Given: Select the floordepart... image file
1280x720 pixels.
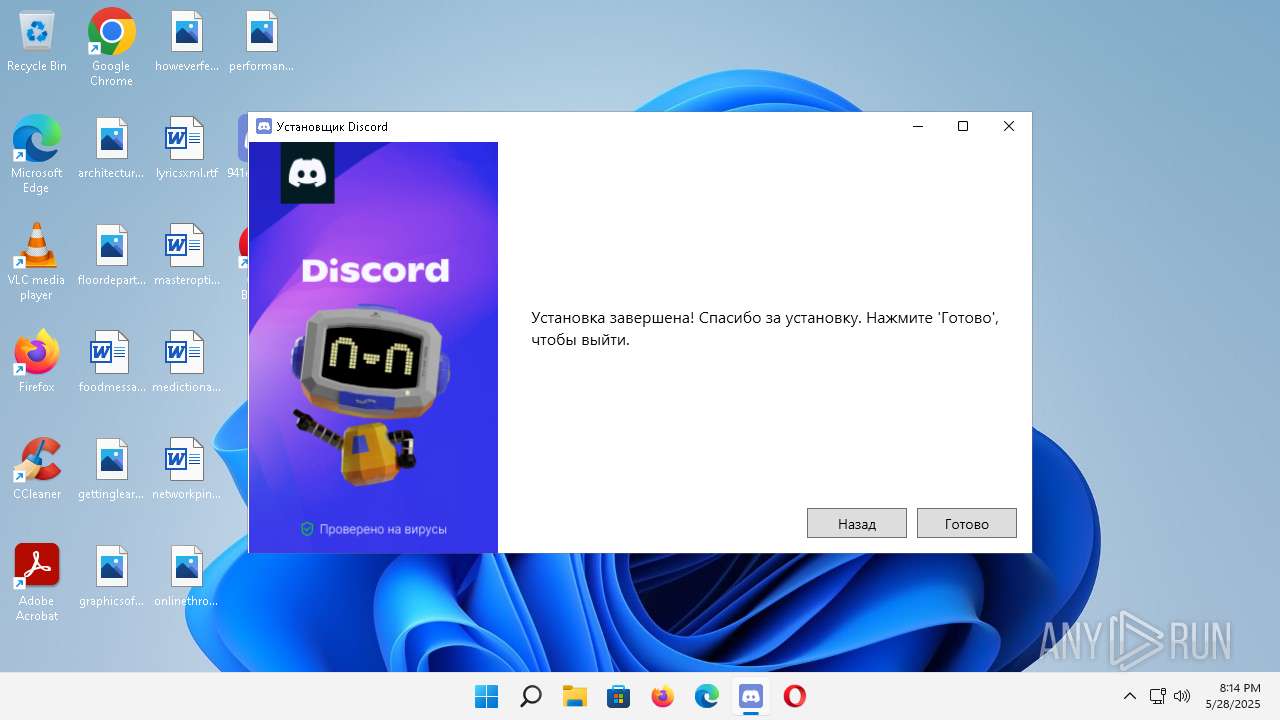Looking at the screenshot, I should [x=111, y=256].
